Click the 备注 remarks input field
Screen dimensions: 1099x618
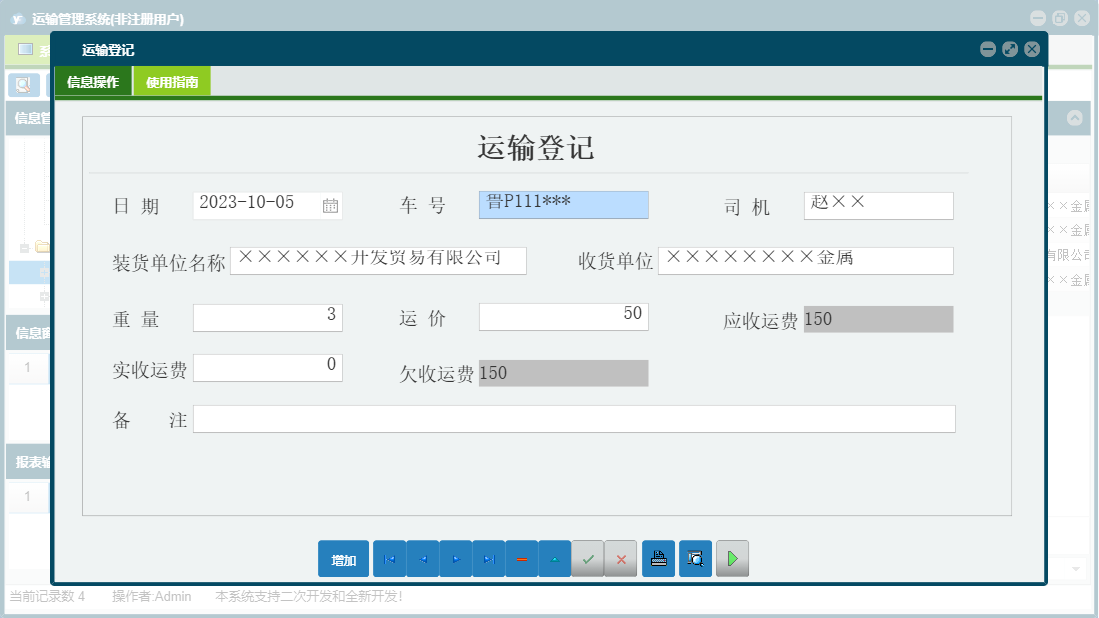tap(577, 418)
